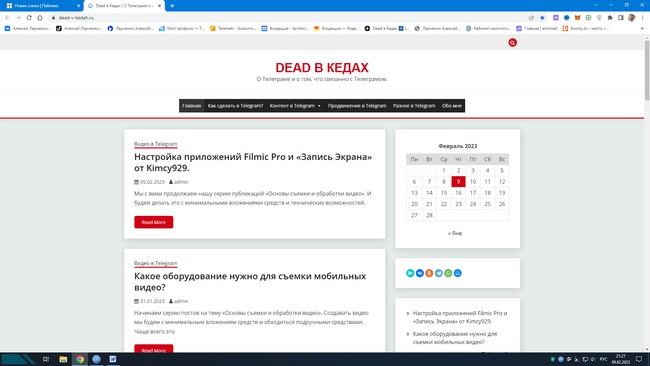Click Read More under Filmic Pro post
650x366 pixels.
pyautogui.click(x=153, y=222)
